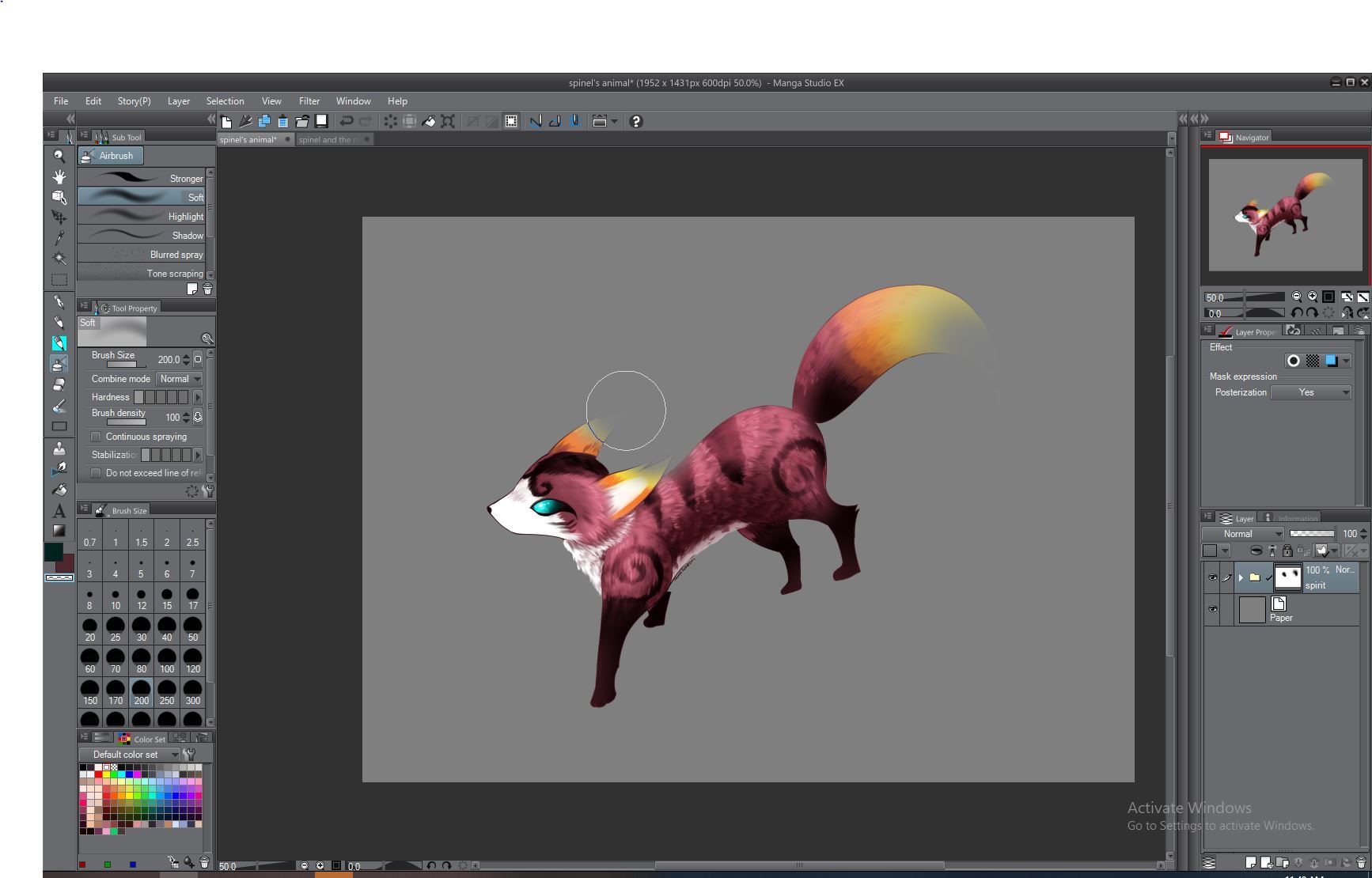This screenshot has height=878, width=1372.
Task: Click the layer opacity slider
Action: tap(1311, 534)
